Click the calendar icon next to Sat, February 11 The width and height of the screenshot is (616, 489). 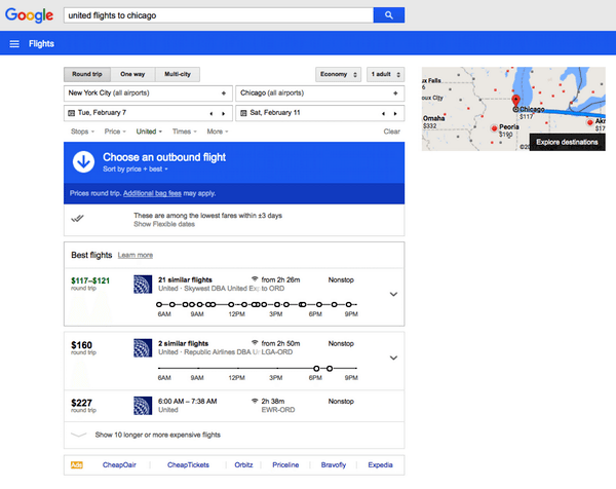[x=245, y=113]
